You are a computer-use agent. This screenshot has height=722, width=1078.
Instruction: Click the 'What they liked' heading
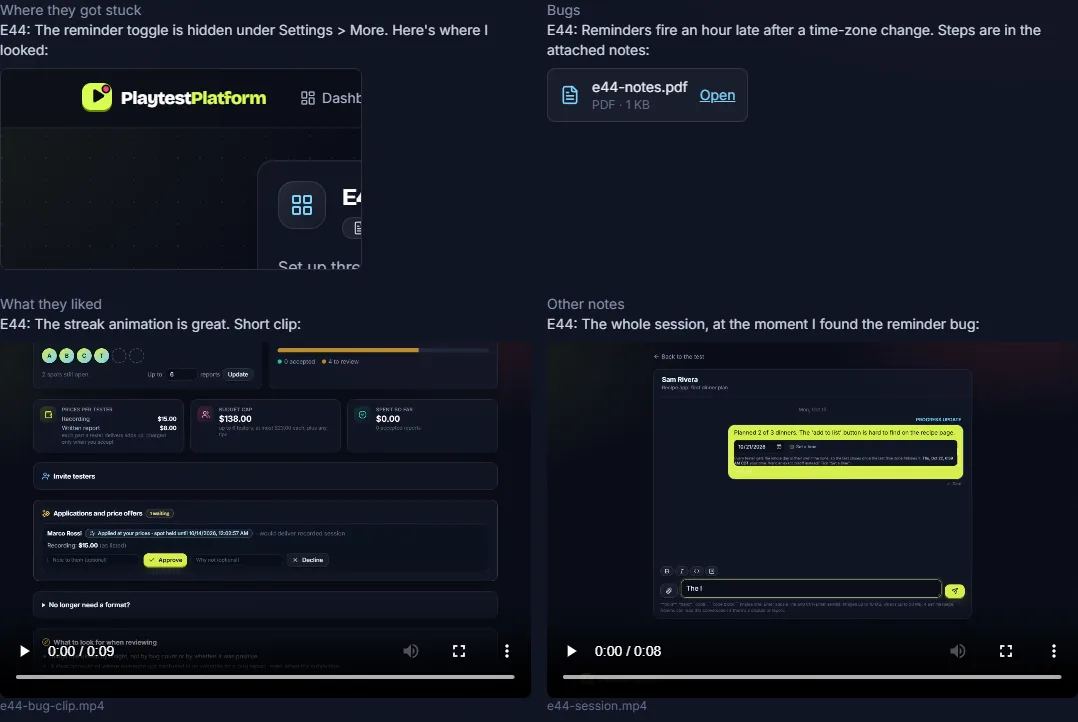pyautogui.click(x=51, y=304)
